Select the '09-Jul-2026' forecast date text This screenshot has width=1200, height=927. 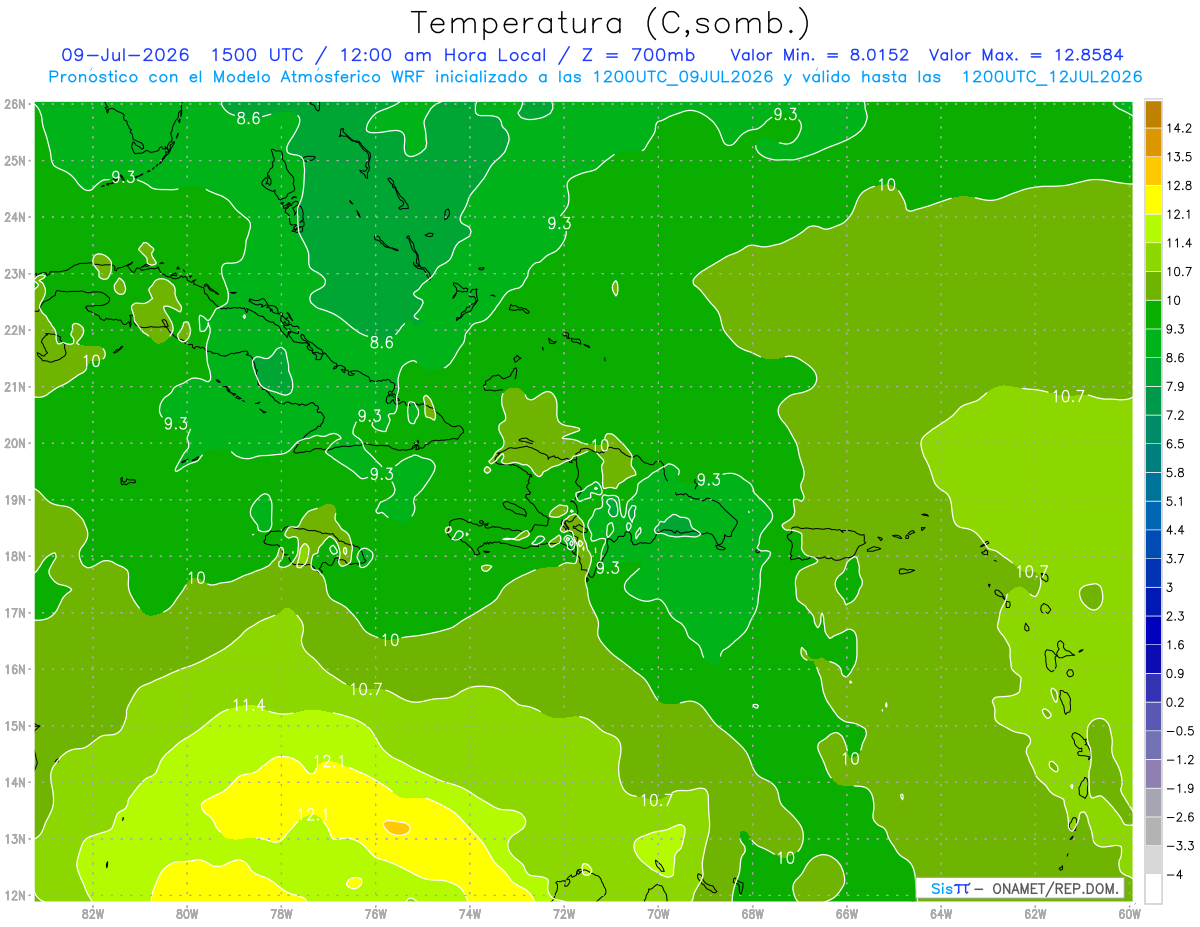pyautogui.click(x=125, y=55)
